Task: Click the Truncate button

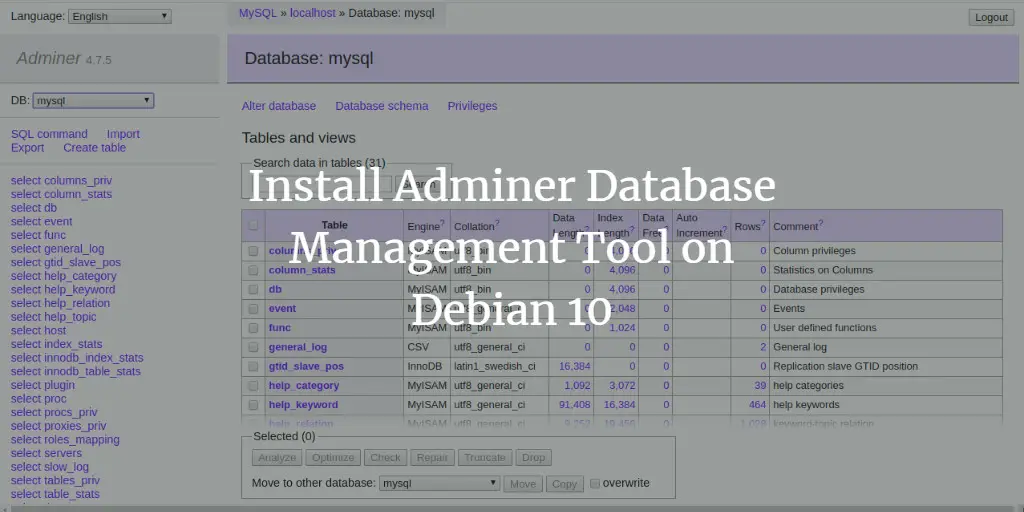Action: click(x=485, y=457)
